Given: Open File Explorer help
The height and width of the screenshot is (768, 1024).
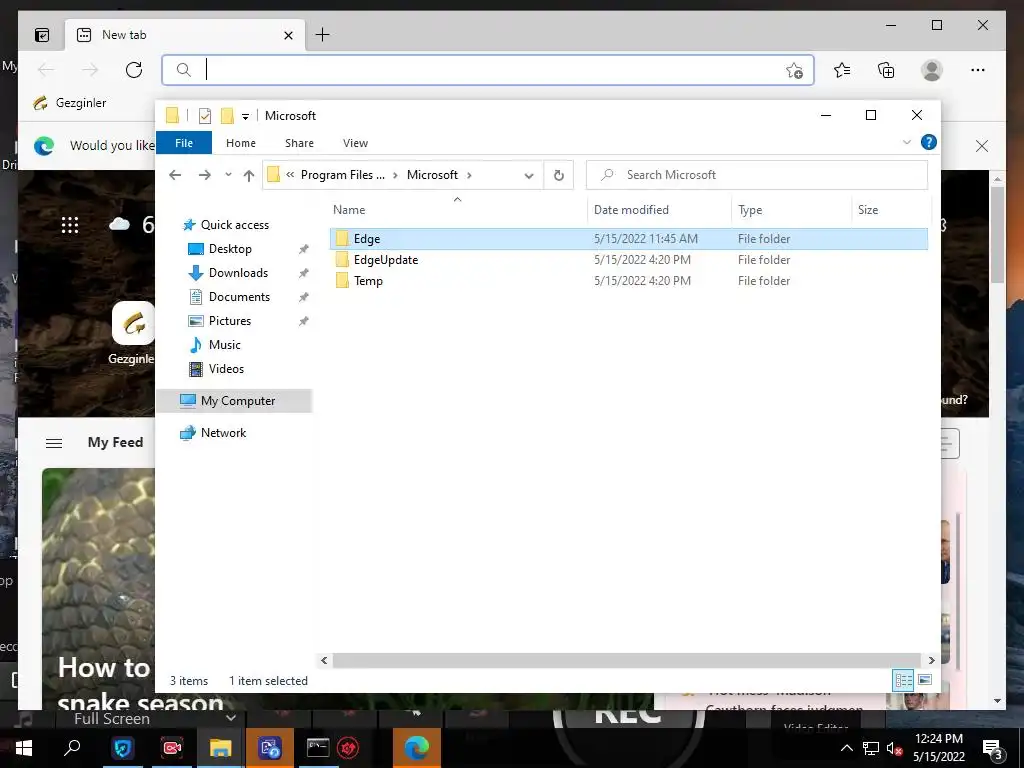Looking at the screenshot, I should pyautogui.click(x=929, y=142).
